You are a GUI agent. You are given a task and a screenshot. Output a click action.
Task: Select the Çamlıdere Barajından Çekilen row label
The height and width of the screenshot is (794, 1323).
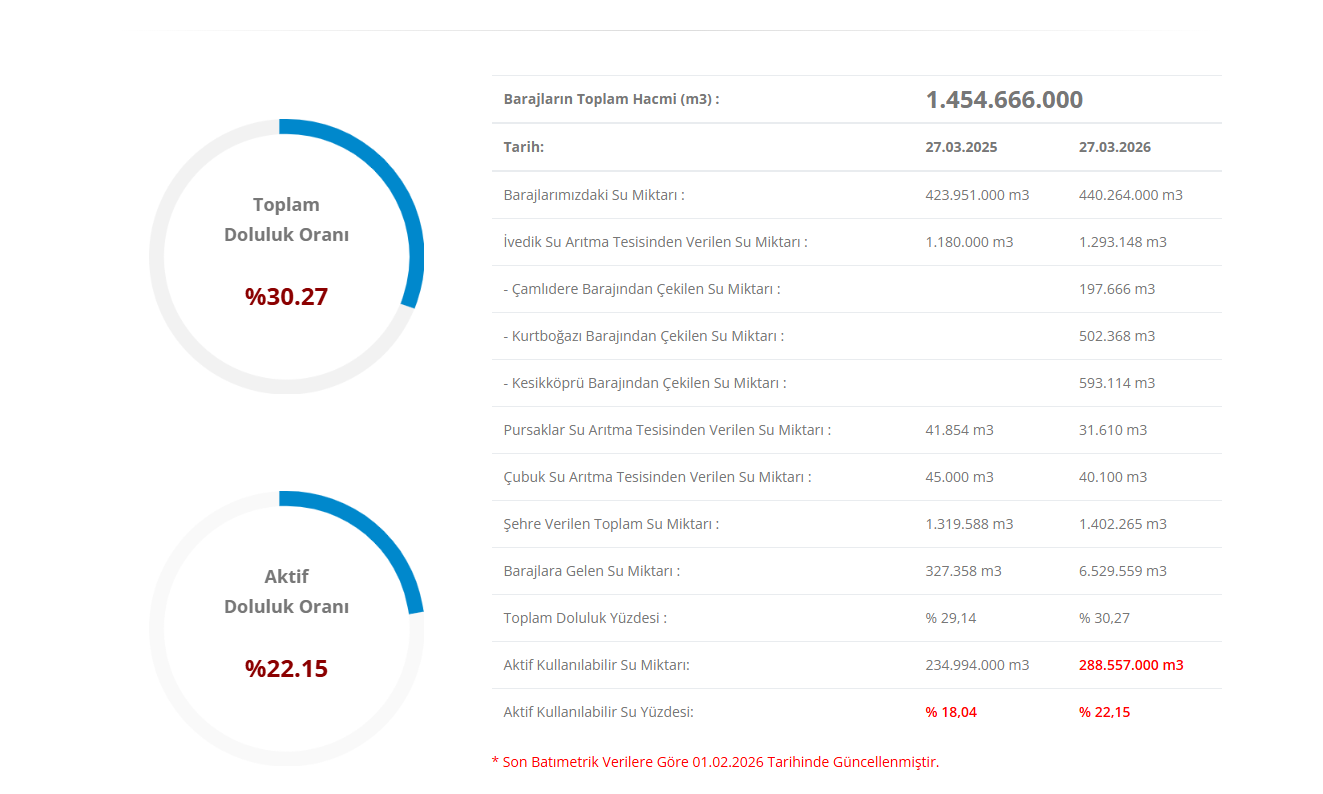click(641, 289)
